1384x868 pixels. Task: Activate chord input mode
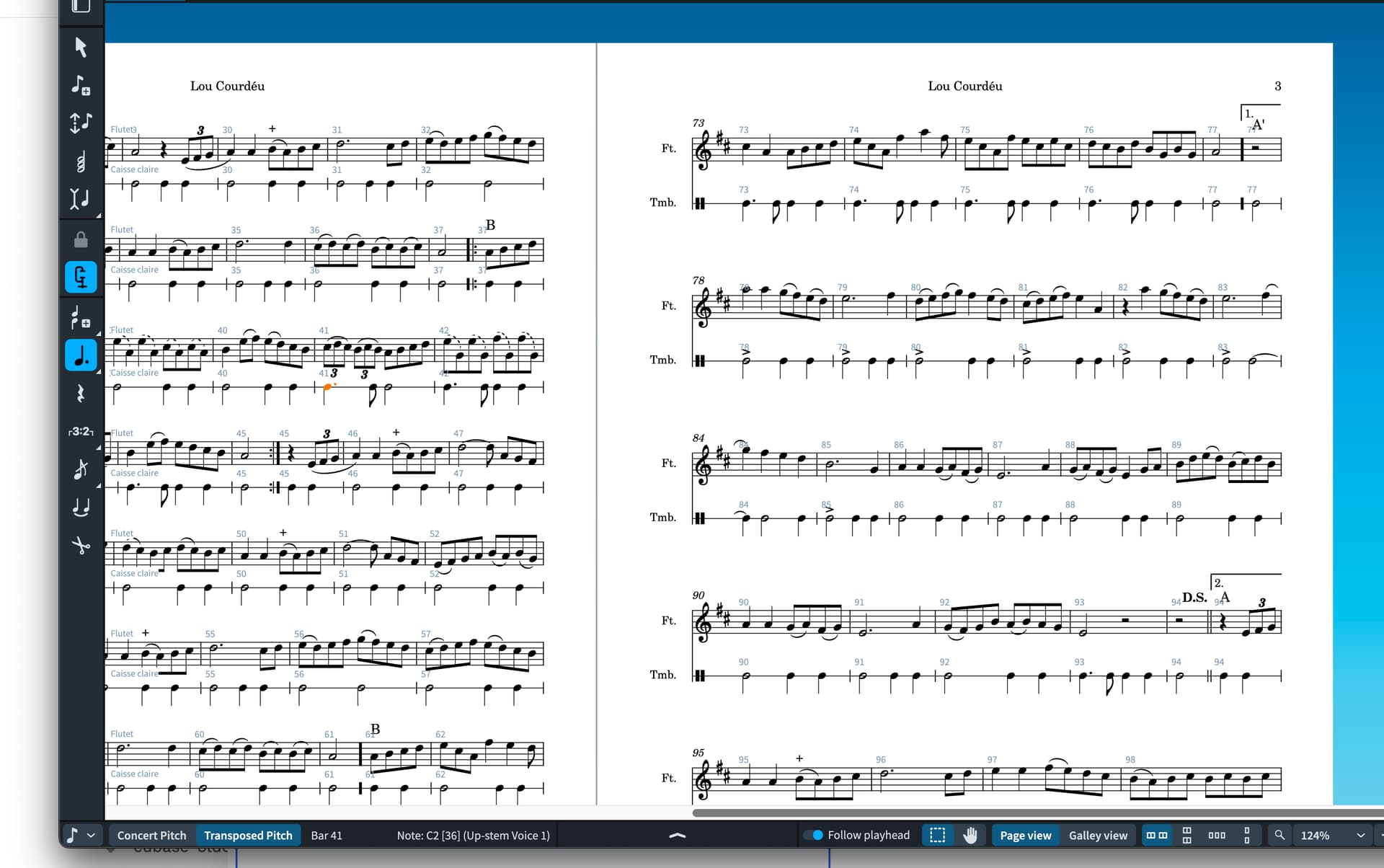81,161
